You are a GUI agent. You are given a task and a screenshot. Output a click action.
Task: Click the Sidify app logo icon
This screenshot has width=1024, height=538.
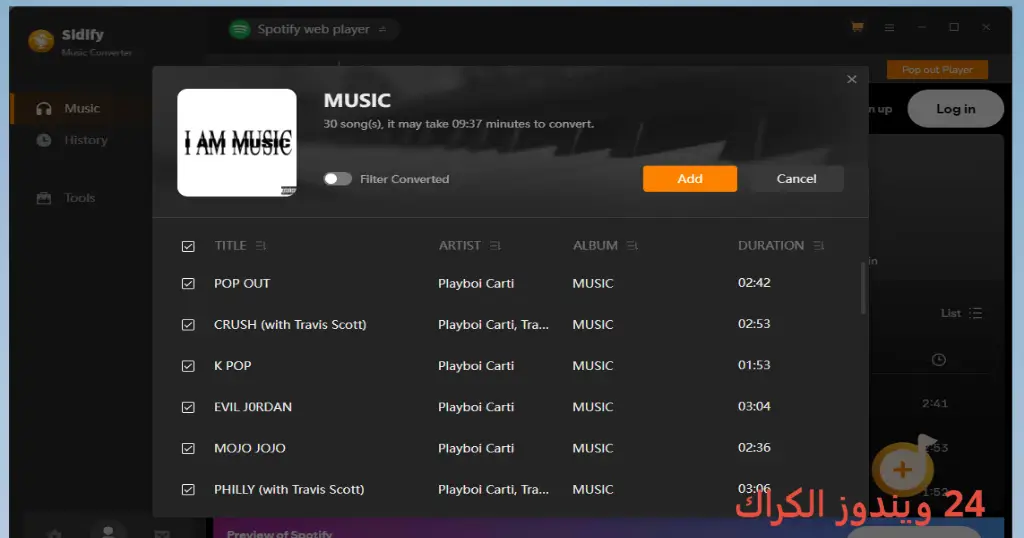[x=40, y=41]
